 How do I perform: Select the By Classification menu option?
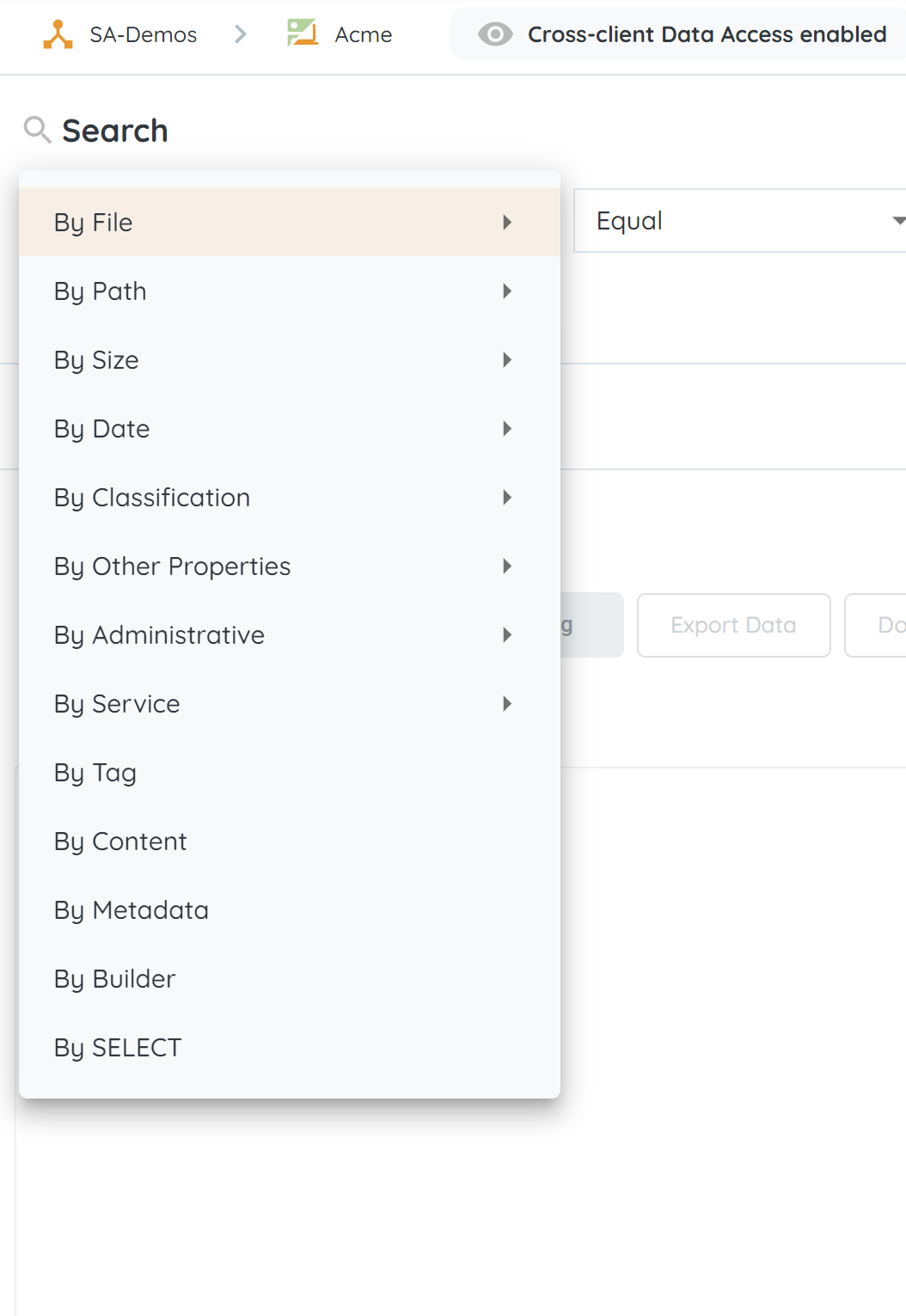point(152,498)
